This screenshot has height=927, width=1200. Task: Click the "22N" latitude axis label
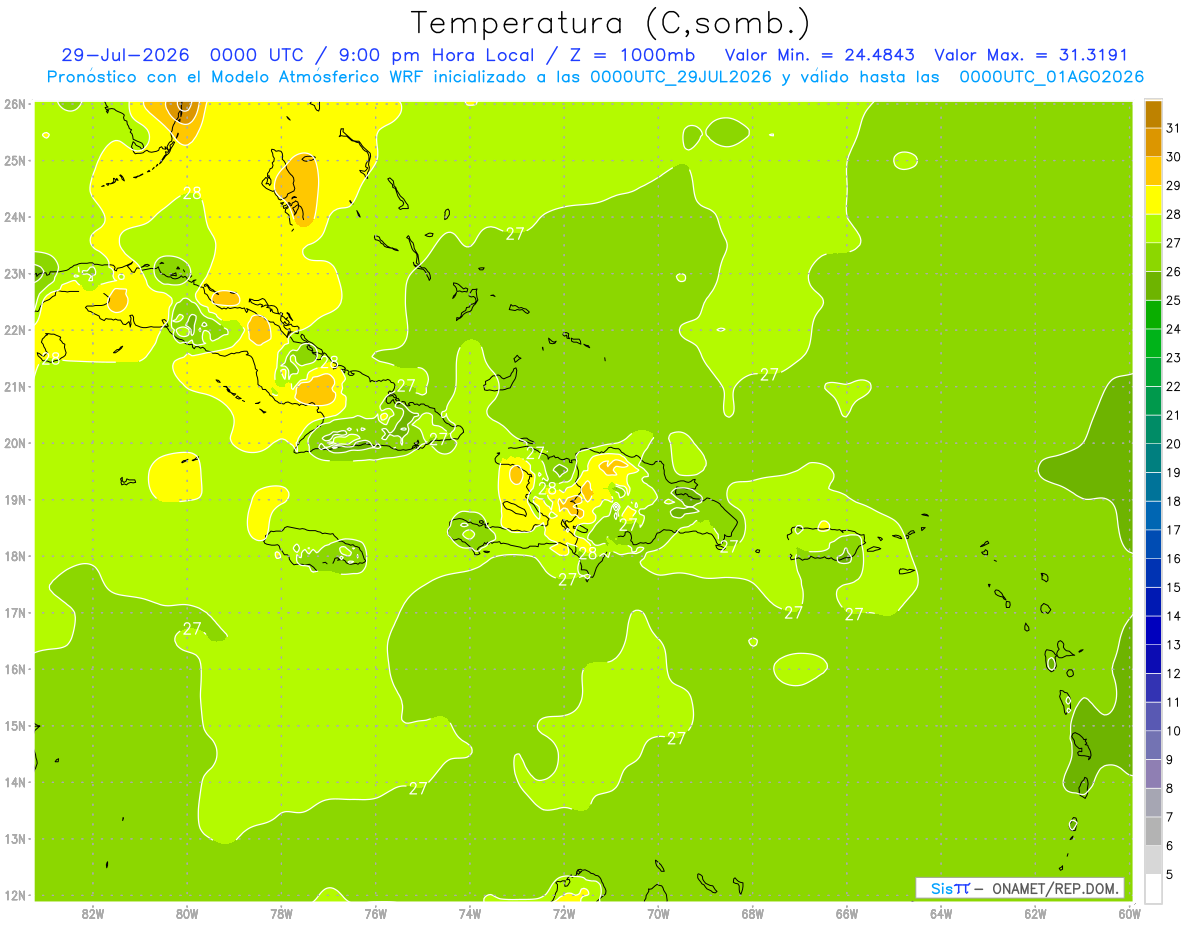pyautogui.click(x=15, y=330)
